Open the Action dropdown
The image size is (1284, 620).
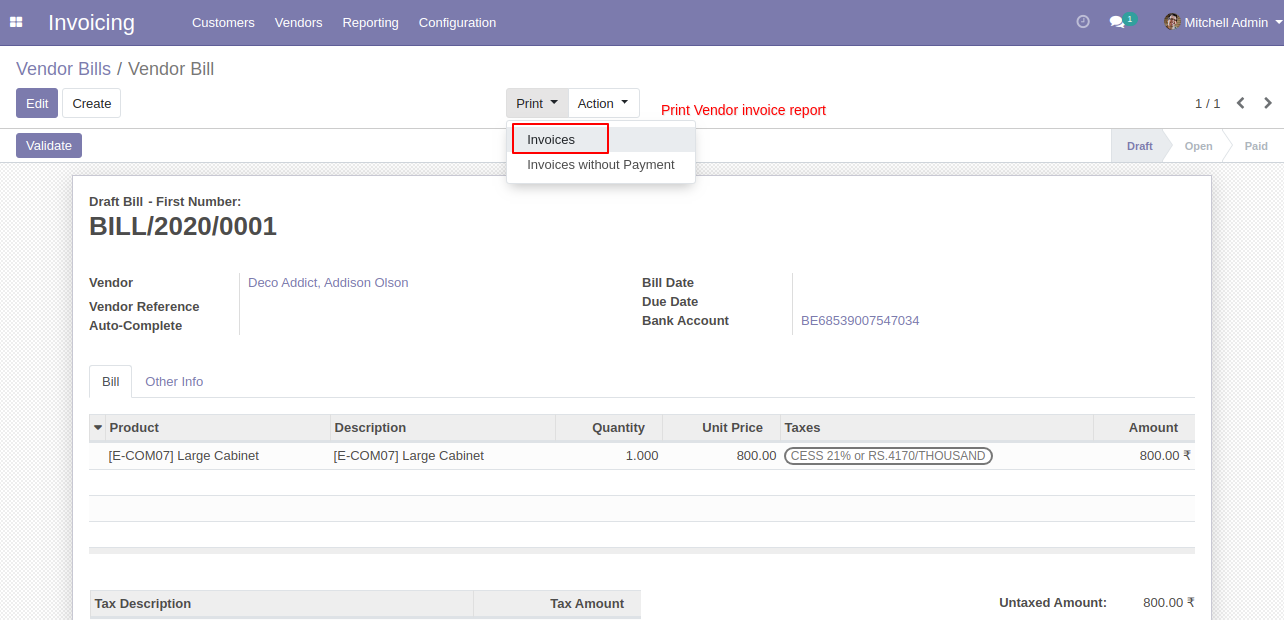[603, 103]
